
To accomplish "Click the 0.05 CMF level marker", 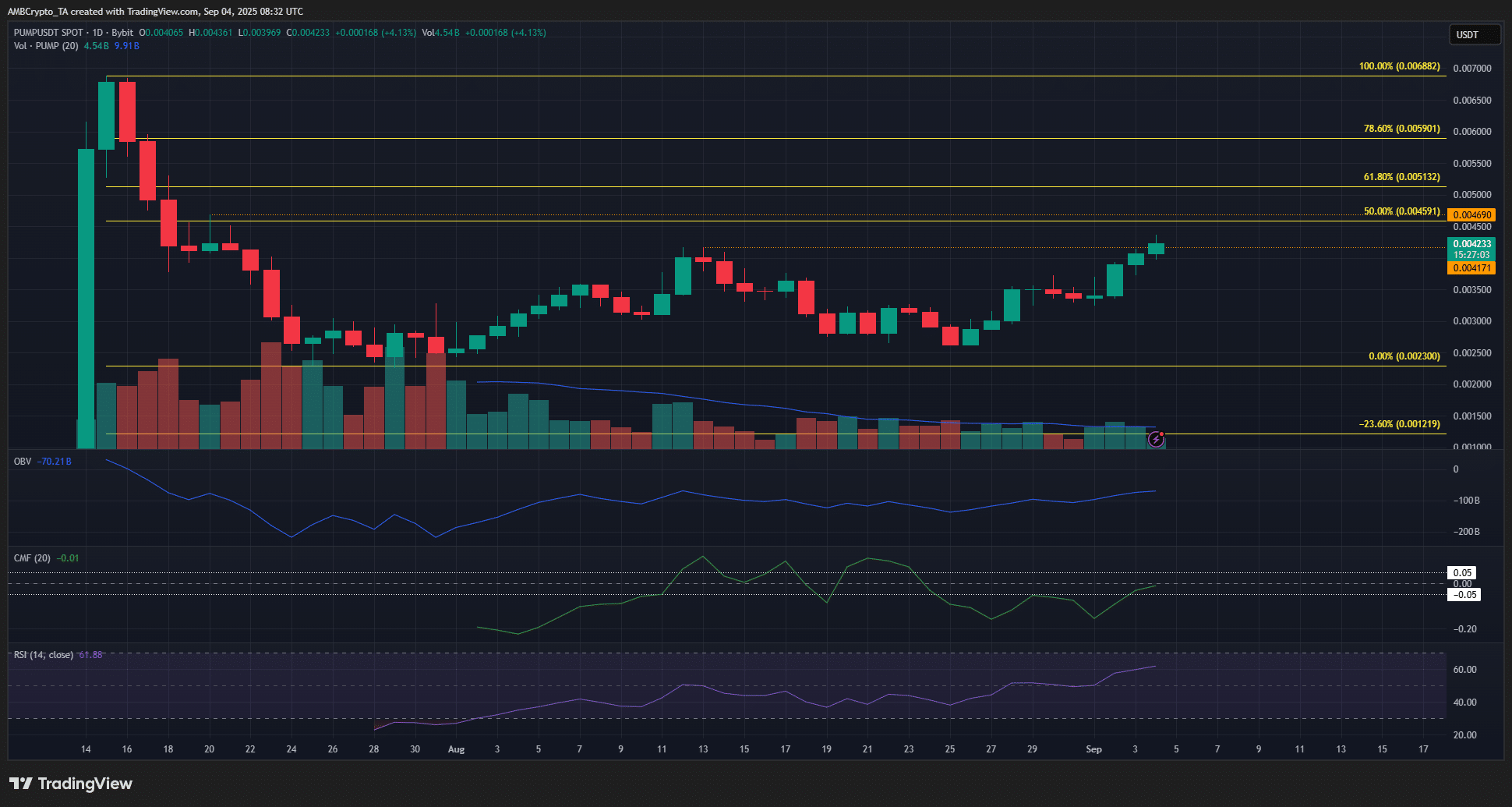I will [1462, 573].
